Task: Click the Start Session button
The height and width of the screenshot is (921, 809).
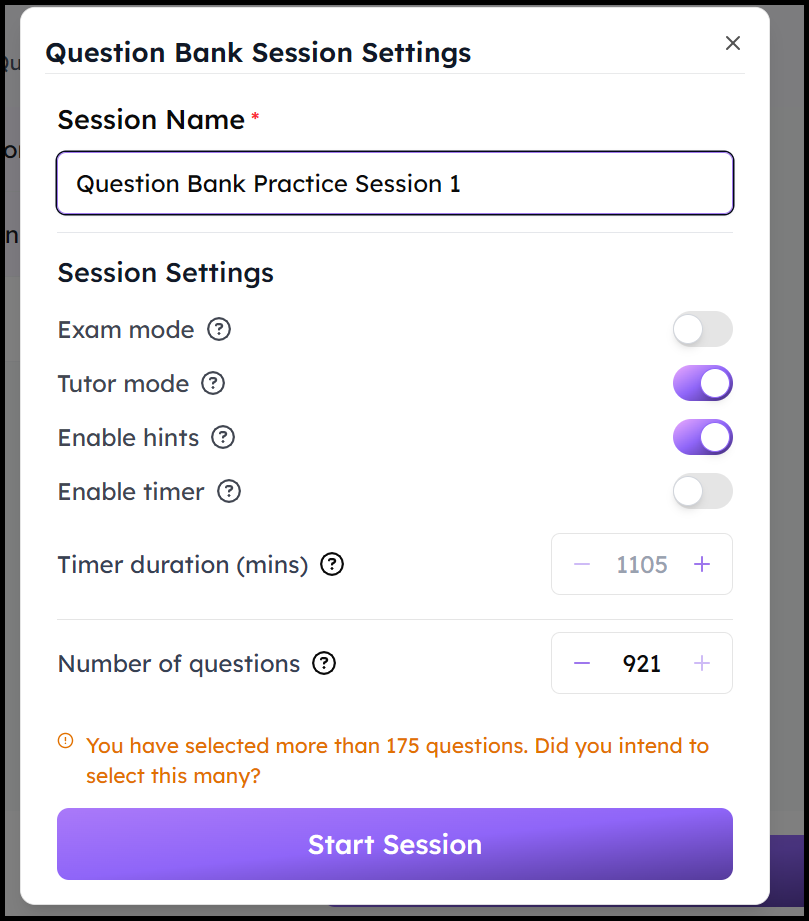Action: click(395, 844)
